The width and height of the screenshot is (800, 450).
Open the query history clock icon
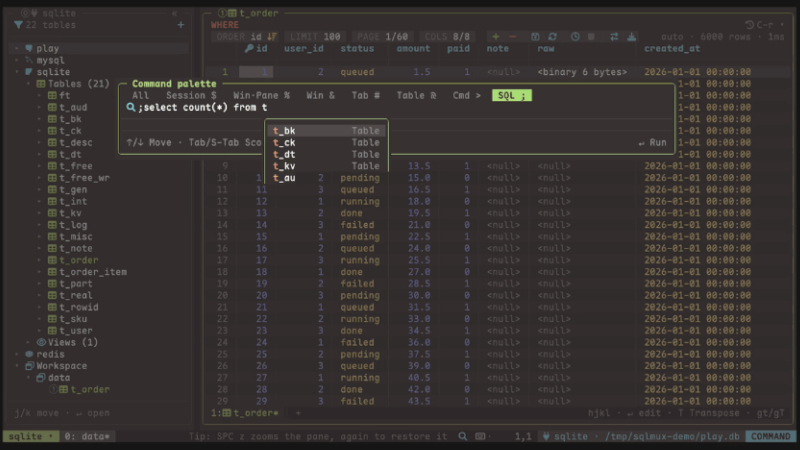click(x=575, y=37)
